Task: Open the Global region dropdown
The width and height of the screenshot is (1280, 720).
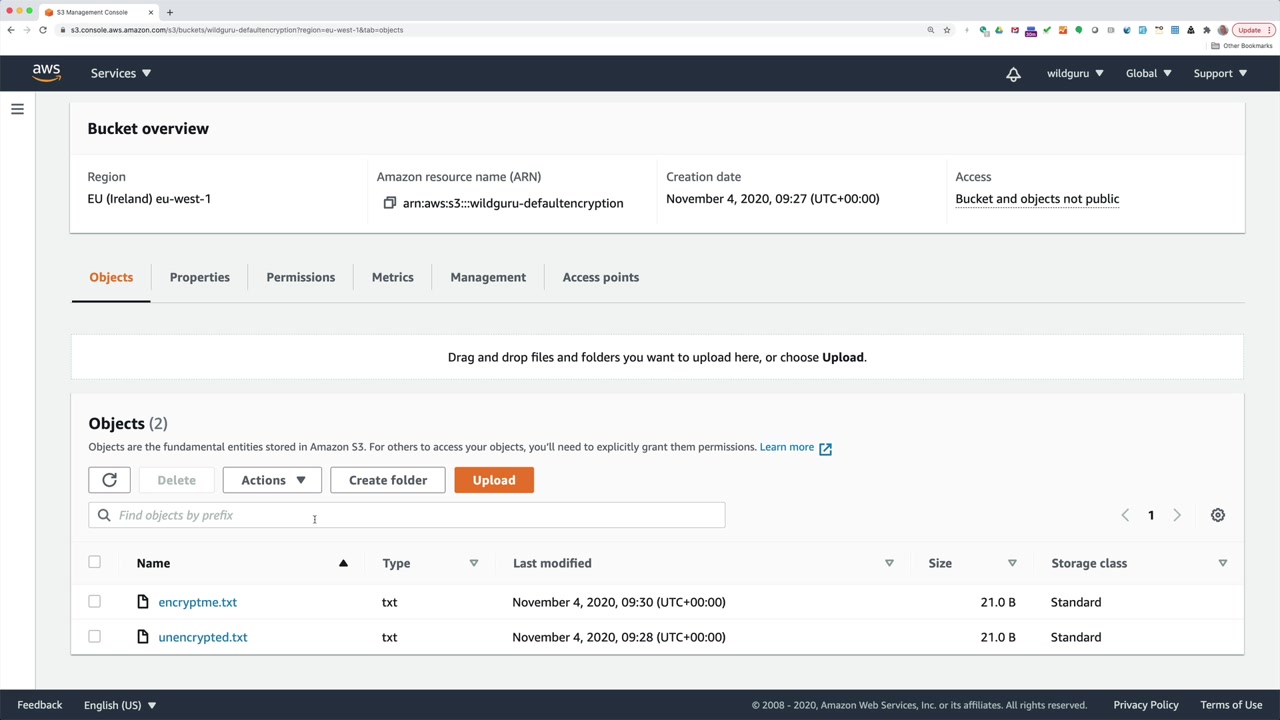Action: 1148,73
